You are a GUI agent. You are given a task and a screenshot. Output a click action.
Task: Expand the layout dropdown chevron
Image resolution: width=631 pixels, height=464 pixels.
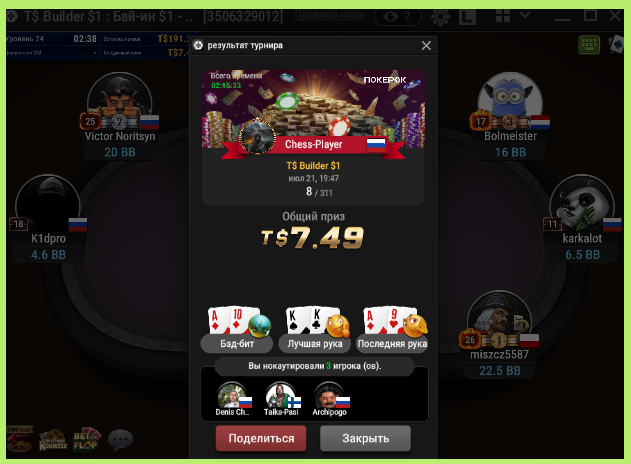(525, 15)
